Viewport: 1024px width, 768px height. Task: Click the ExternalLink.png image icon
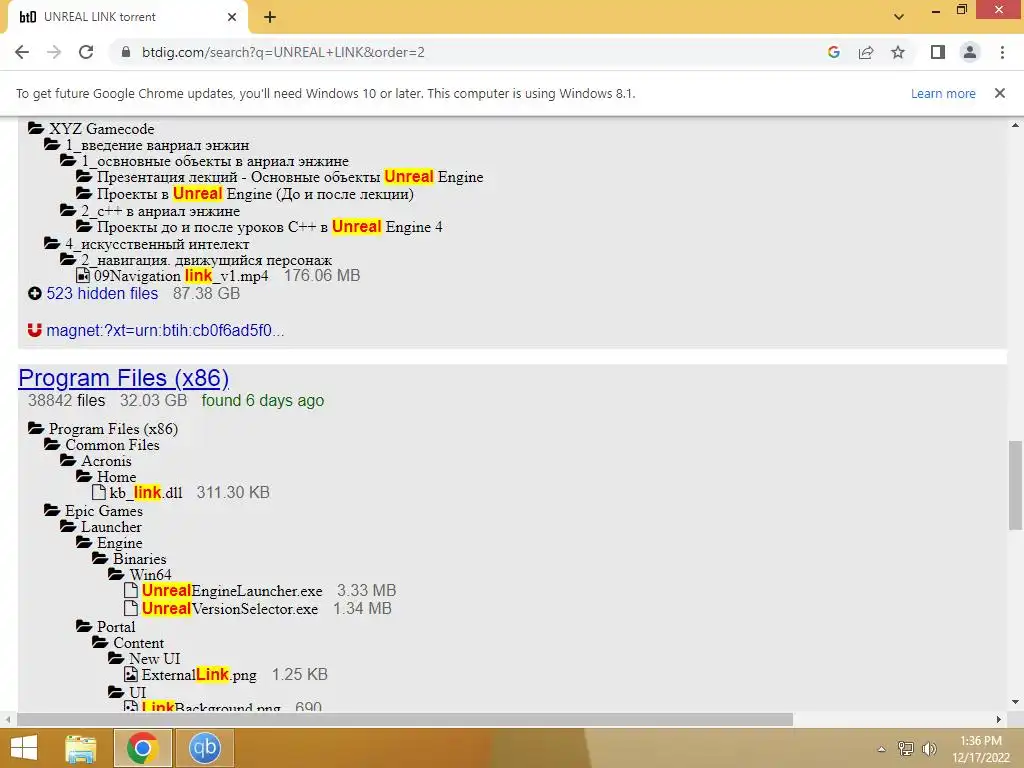click(131, 675)
